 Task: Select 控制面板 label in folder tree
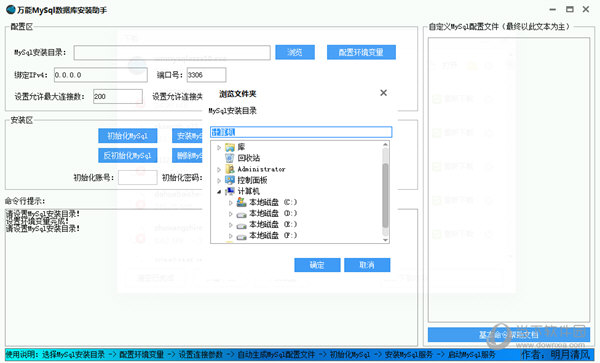click(x=252, y=180)
